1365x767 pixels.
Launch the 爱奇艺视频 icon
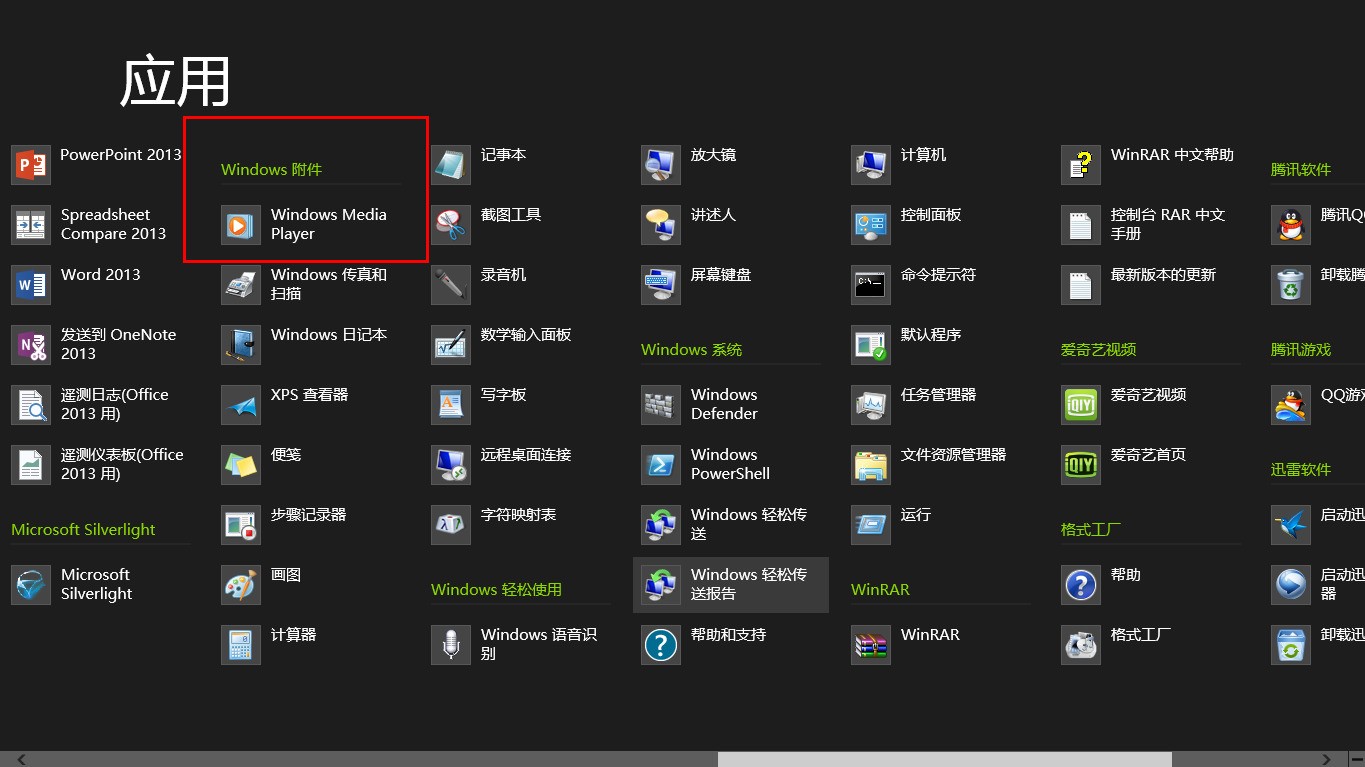pyautogui.click(x=1081, y=405)
